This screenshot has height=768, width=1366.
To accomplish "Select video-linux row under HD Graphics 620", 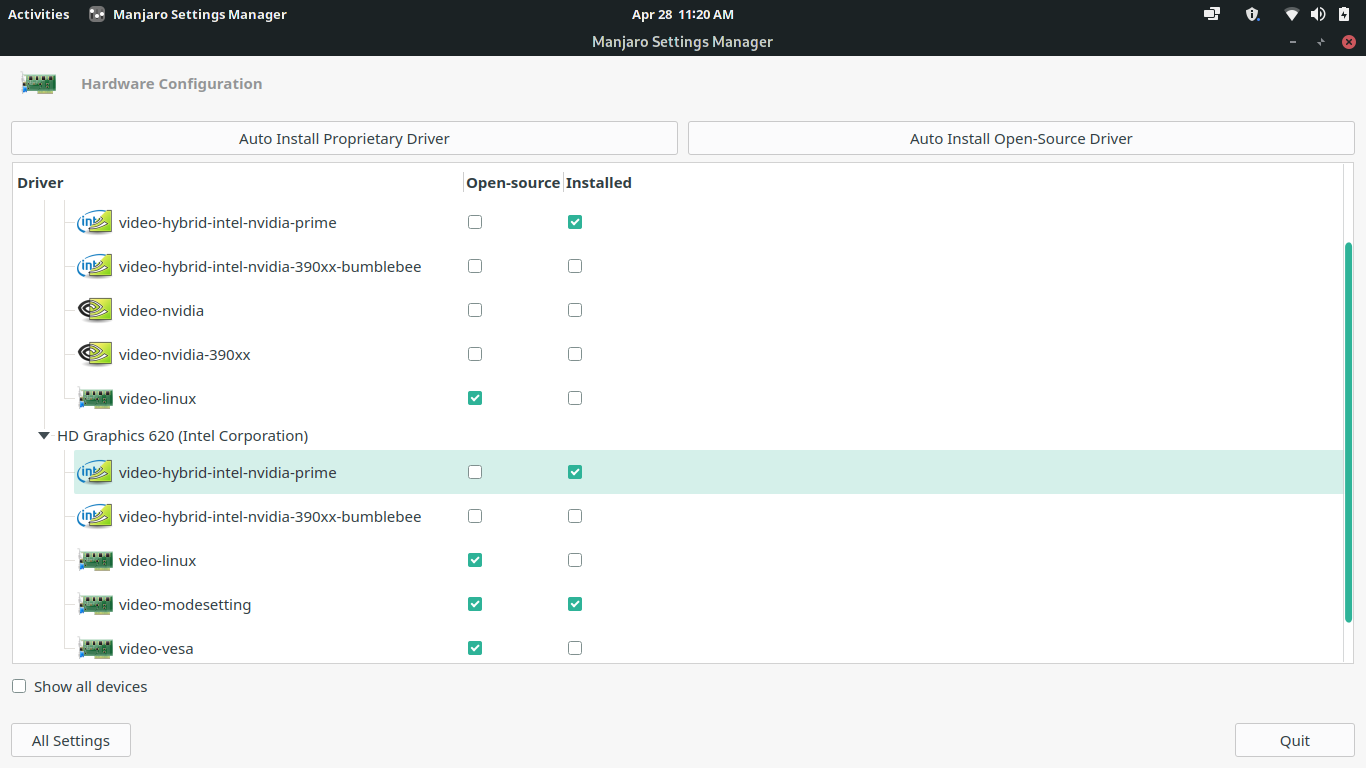I will [708, 560].
